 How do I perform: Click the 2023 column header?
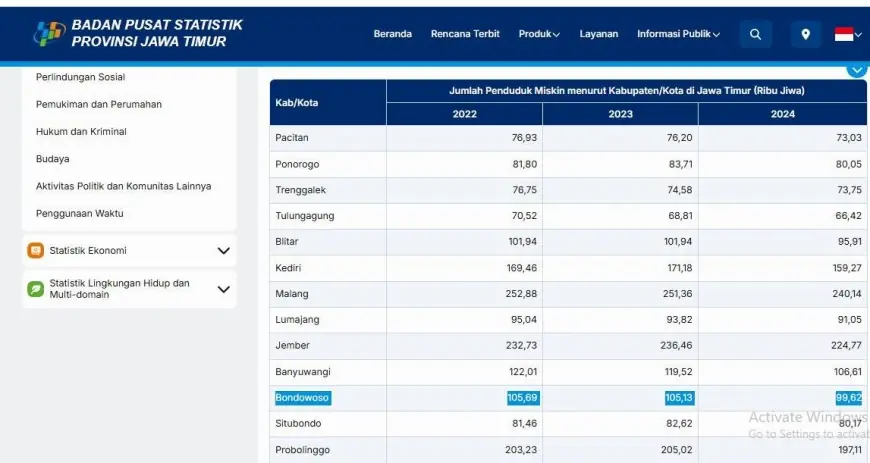click(620, 114)
